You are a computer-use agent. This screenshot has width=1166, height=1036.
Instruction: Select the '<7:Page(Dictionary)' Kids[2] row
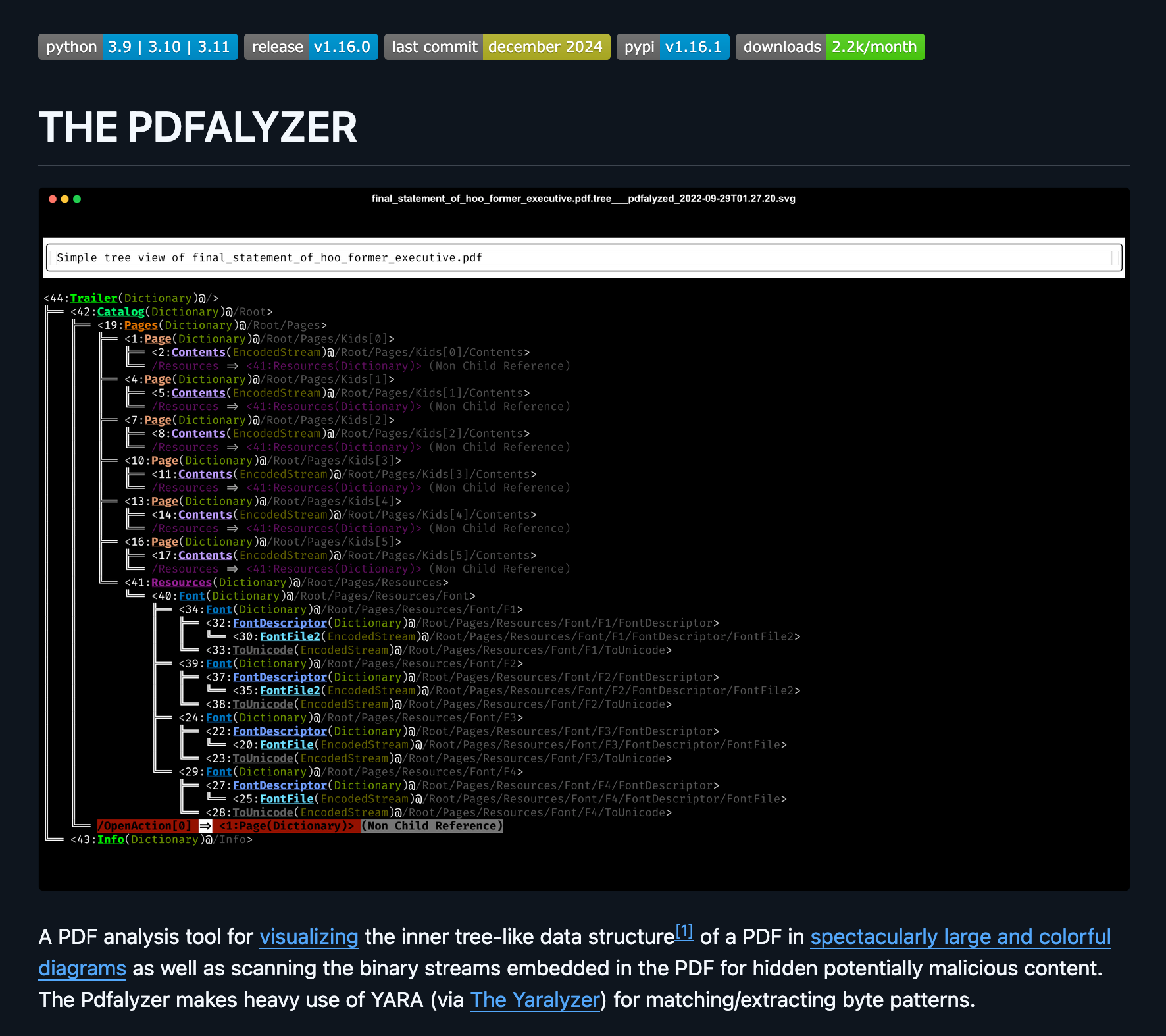pos(259,420)
